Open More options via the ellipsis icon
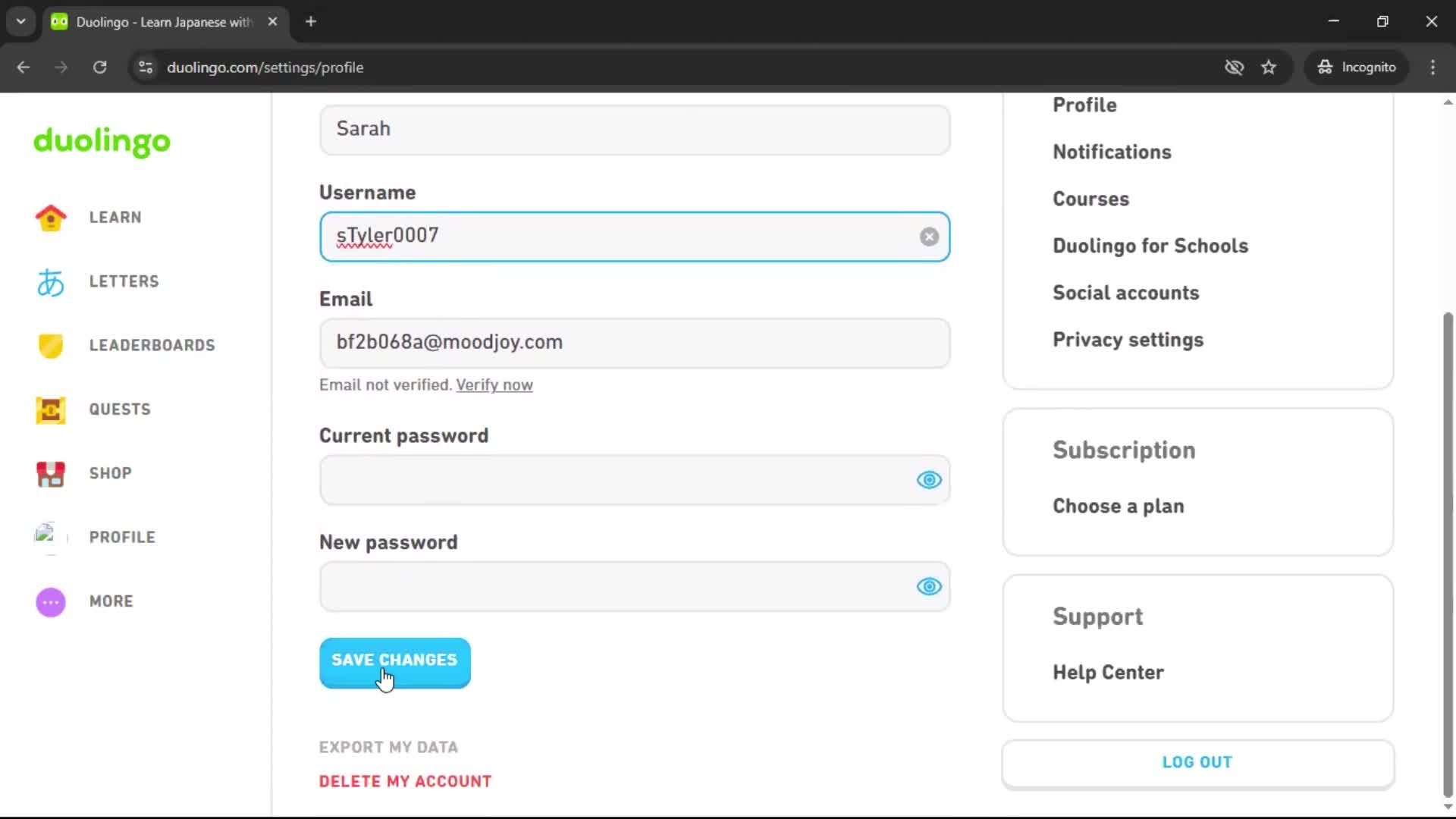 [x=49, y=601]
